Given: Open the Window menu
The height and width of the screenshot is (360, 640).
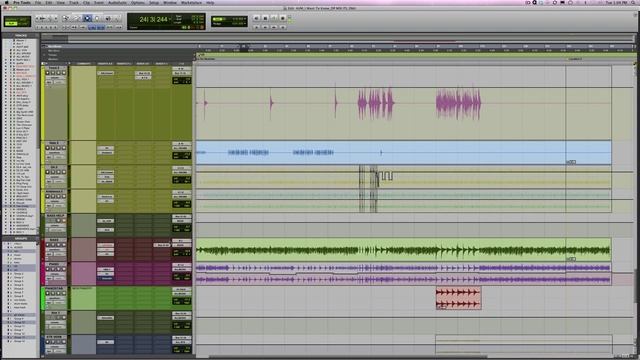Looking at the screenshot, I should pyautogui.click(x=170, y=2).
